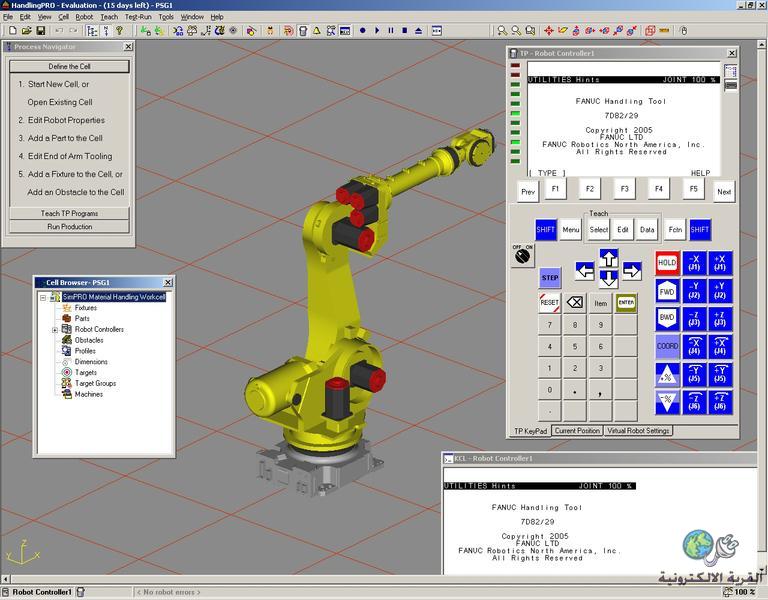This screenshot has width=768, height=600.
Task: Switch to the Current Position tab
Action: (577, 431)
